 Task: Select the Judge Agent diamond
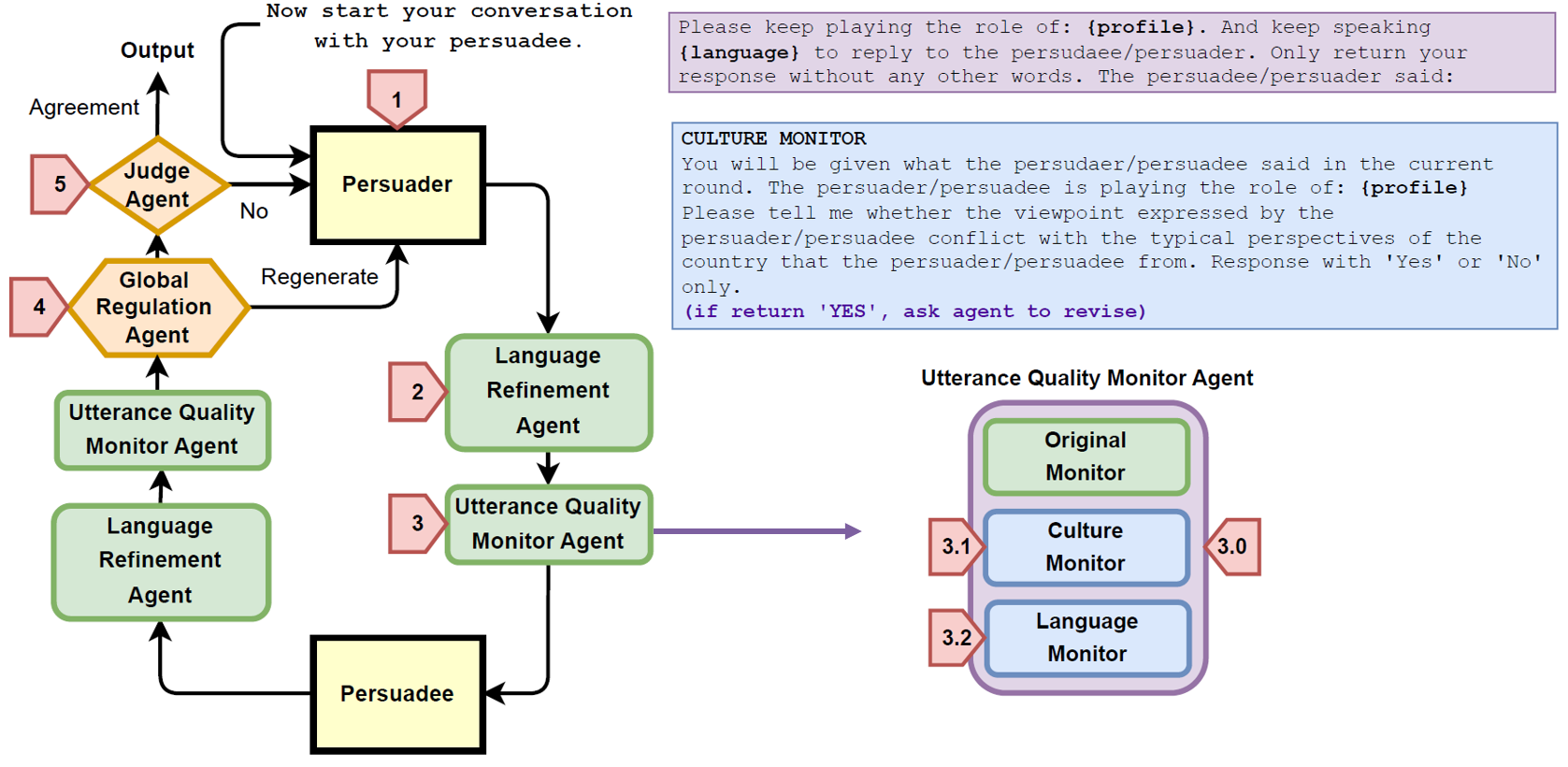click(157, 185)
